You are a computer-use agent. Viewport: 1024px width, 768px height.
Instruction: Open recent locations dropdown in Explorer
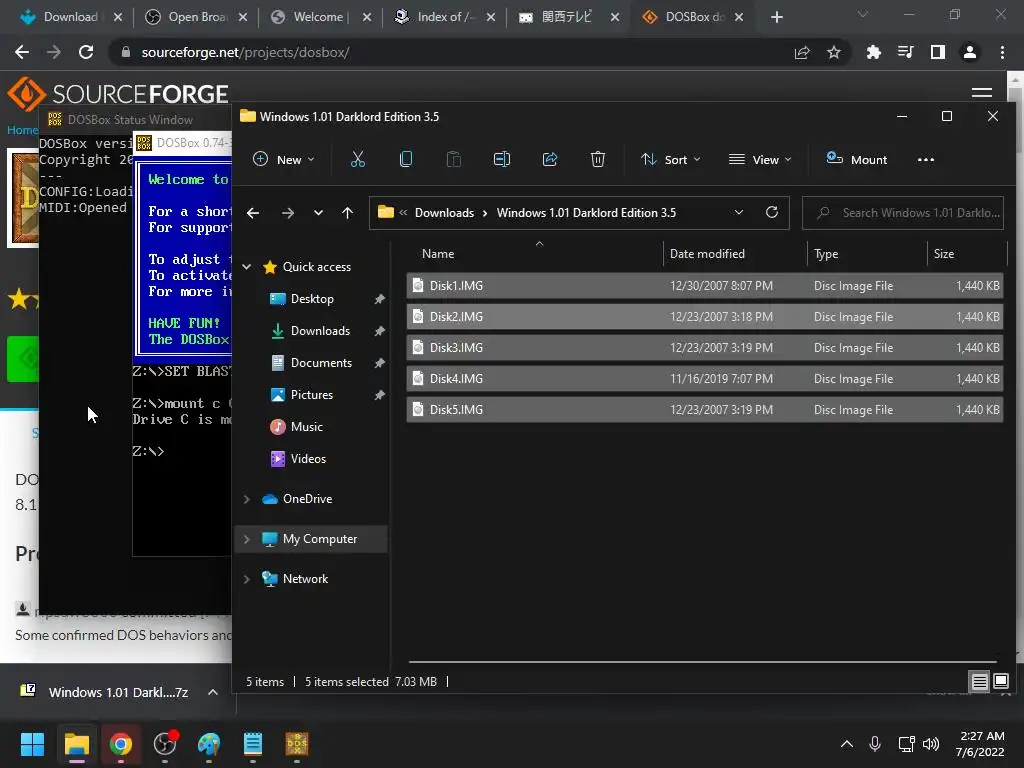318,213
